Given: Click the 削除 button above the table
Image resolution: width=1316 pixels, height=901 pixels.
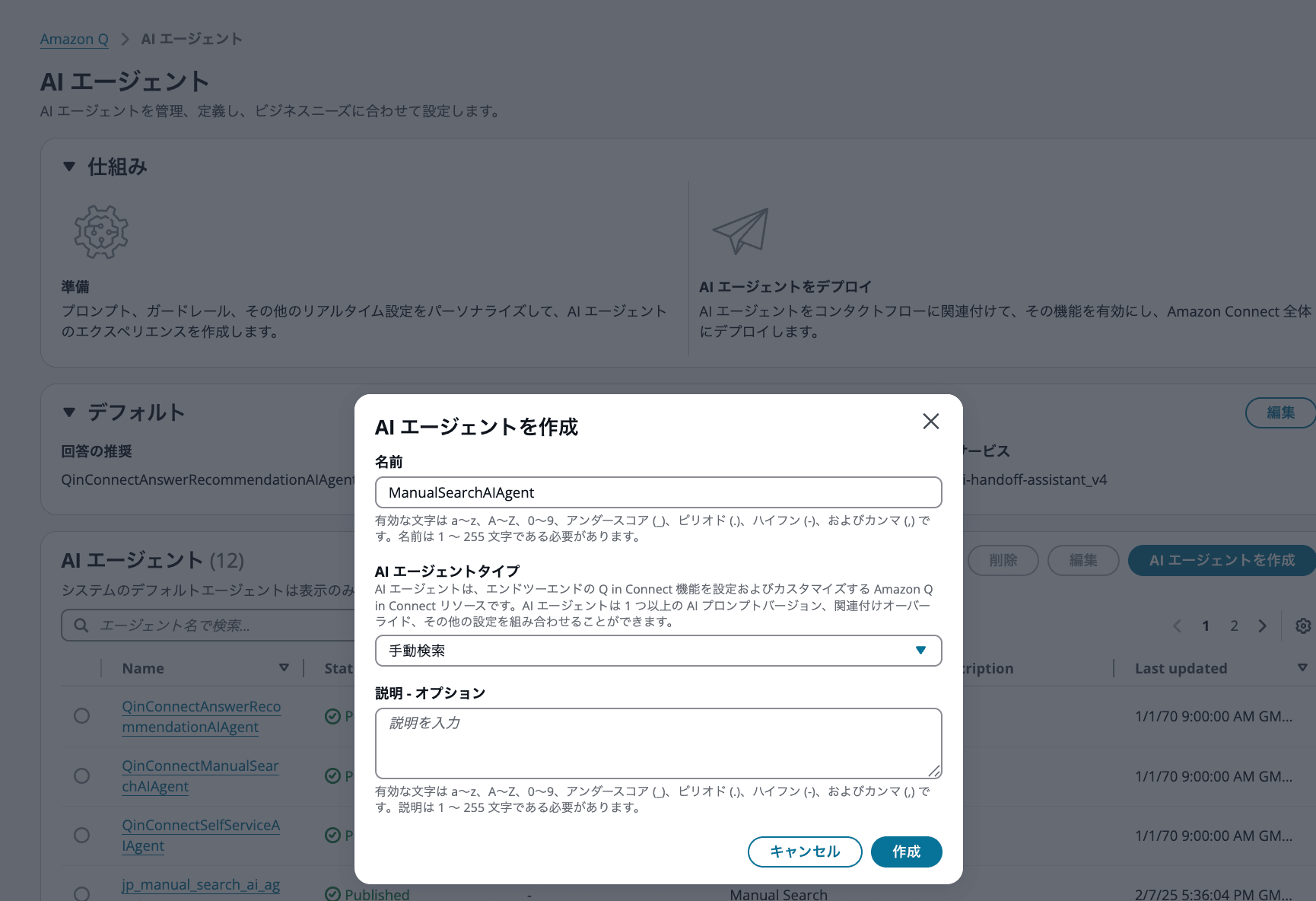Looking at the screenshot, I should point(1003,560).
